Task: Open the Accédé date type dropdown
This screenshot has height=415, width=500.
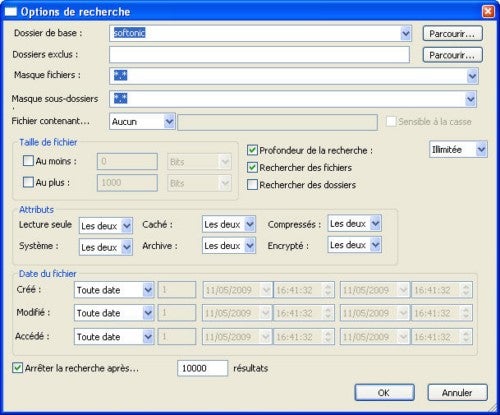Action: tap(148, 337)
